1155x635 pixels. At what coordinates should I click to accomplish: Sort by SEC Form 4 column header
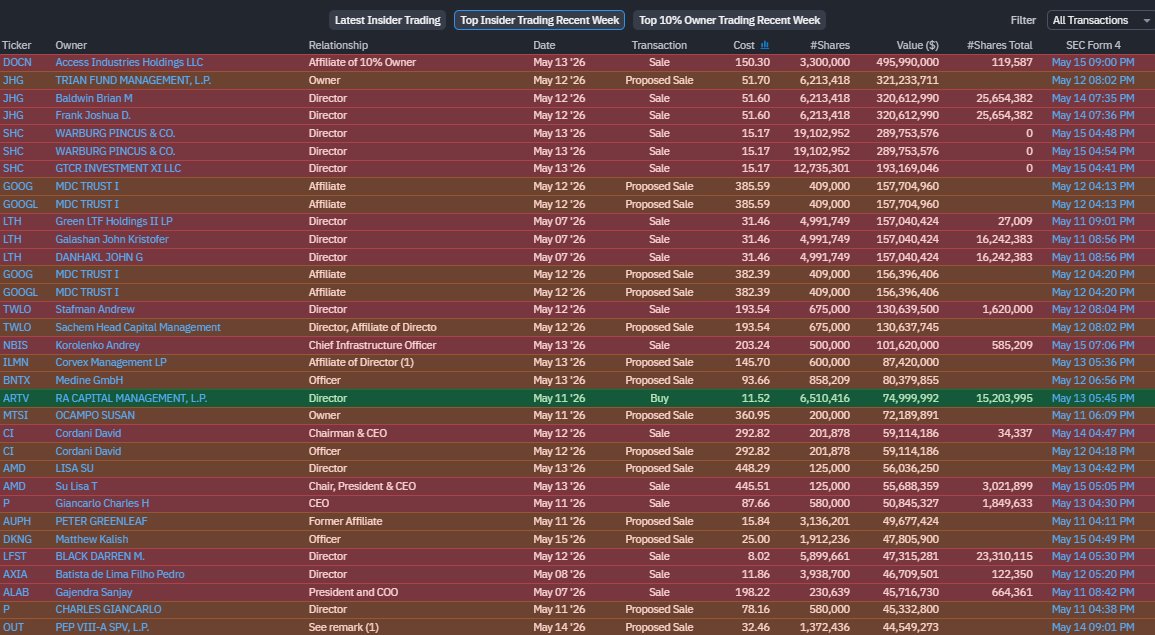(1093, 45)
